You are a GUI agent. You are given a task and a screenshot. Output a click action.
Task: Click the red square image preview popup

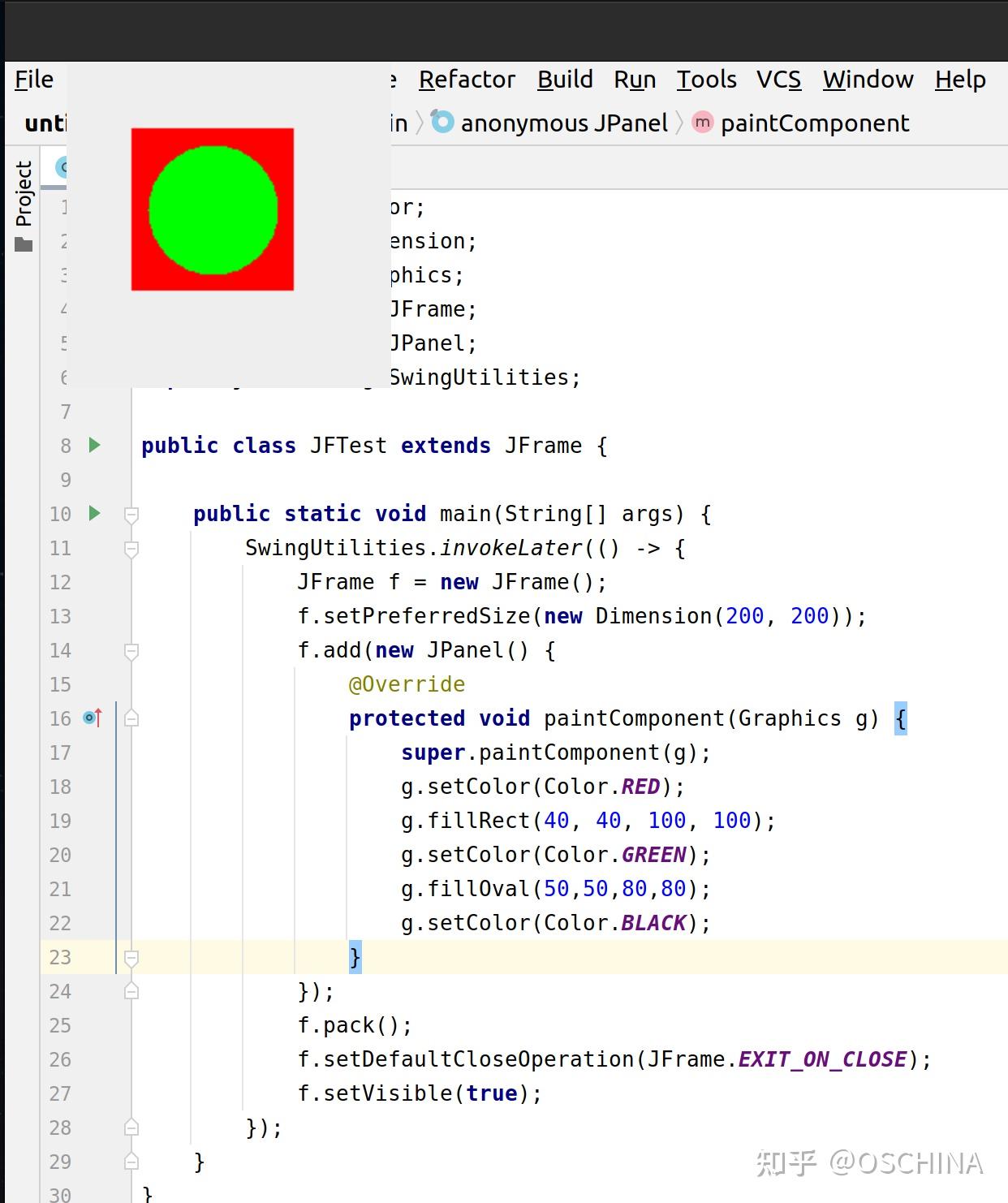[211, 209]
